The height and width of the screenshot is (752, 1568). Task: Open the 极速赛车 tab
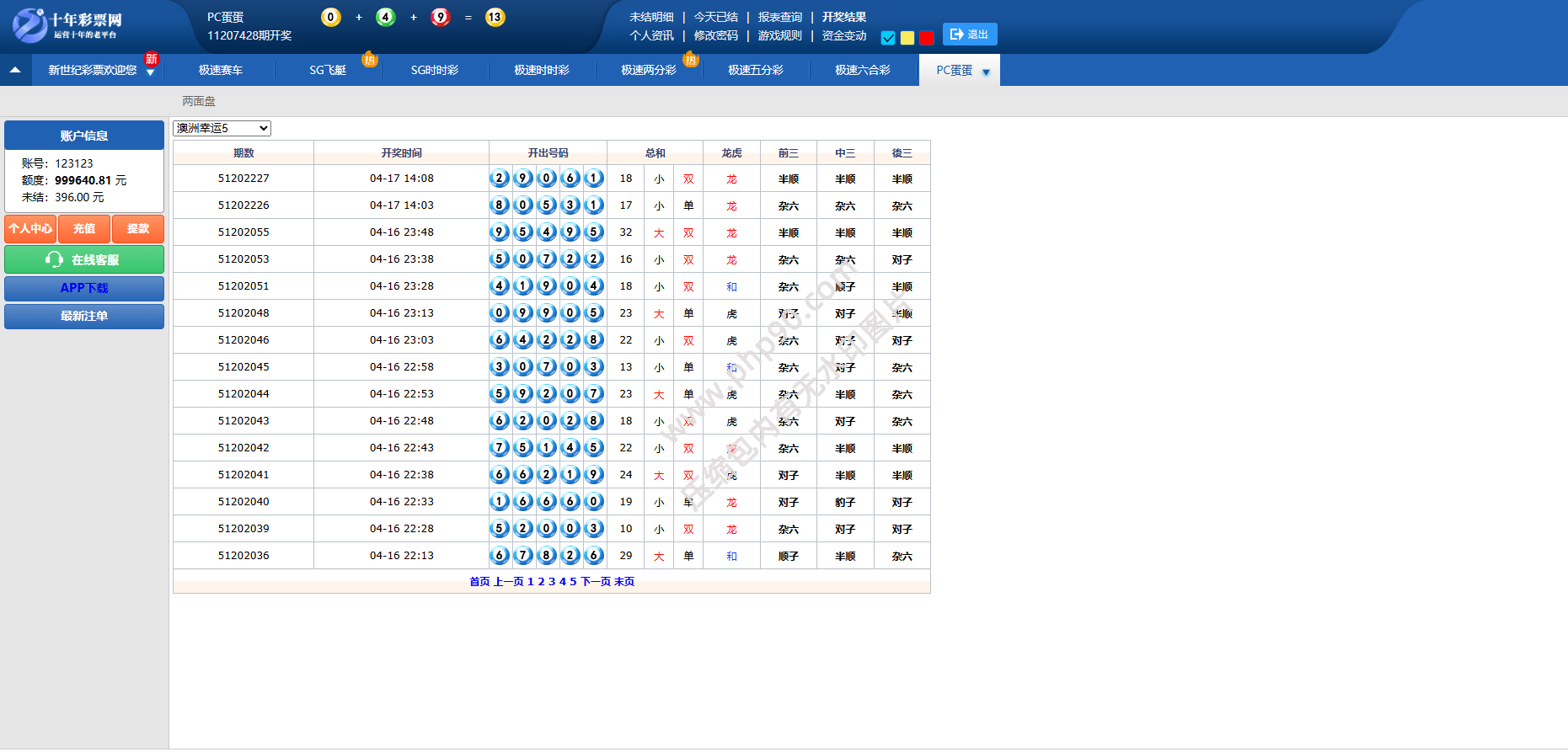[x=221, y=70]
